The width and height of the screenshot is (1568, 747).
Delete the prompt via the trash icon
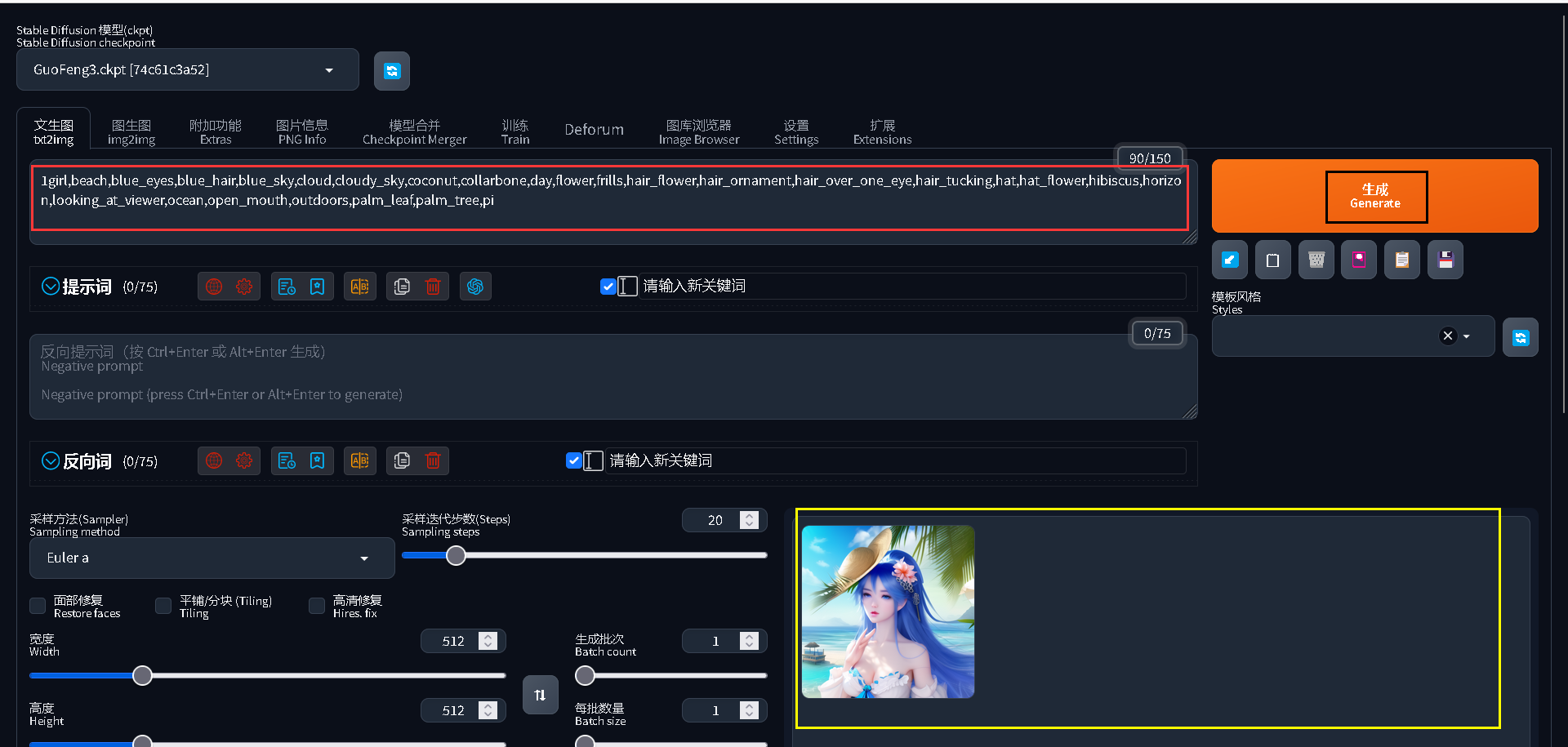coord(433,286)
